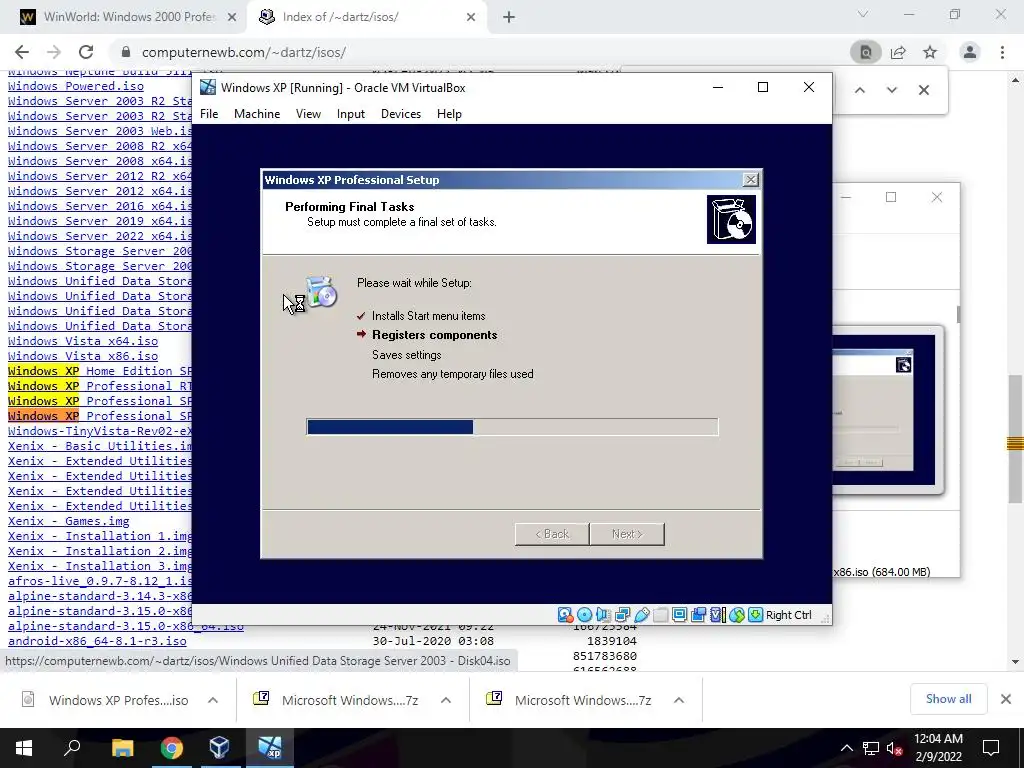Image resolution: width=1024 pixels, height=768 pixels.
Task: Open the VirtualBox Help menu
Action: [449, 114]
